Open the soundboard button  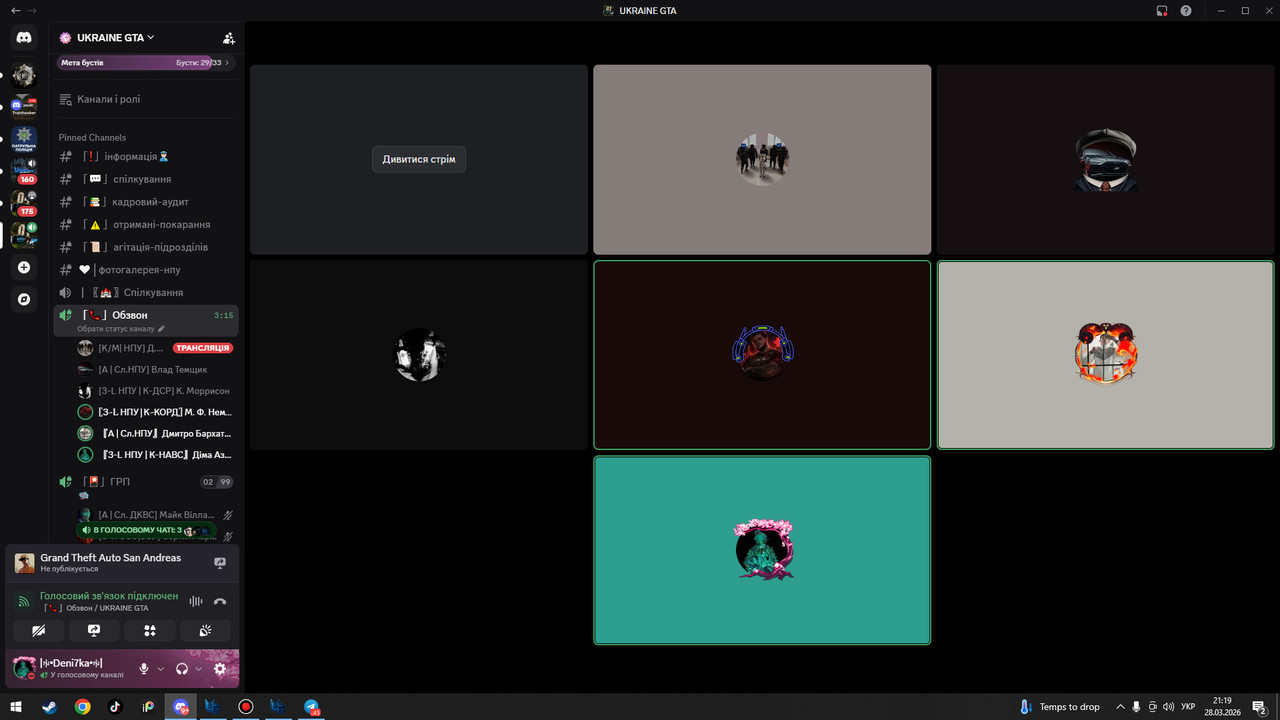point(205,630)
